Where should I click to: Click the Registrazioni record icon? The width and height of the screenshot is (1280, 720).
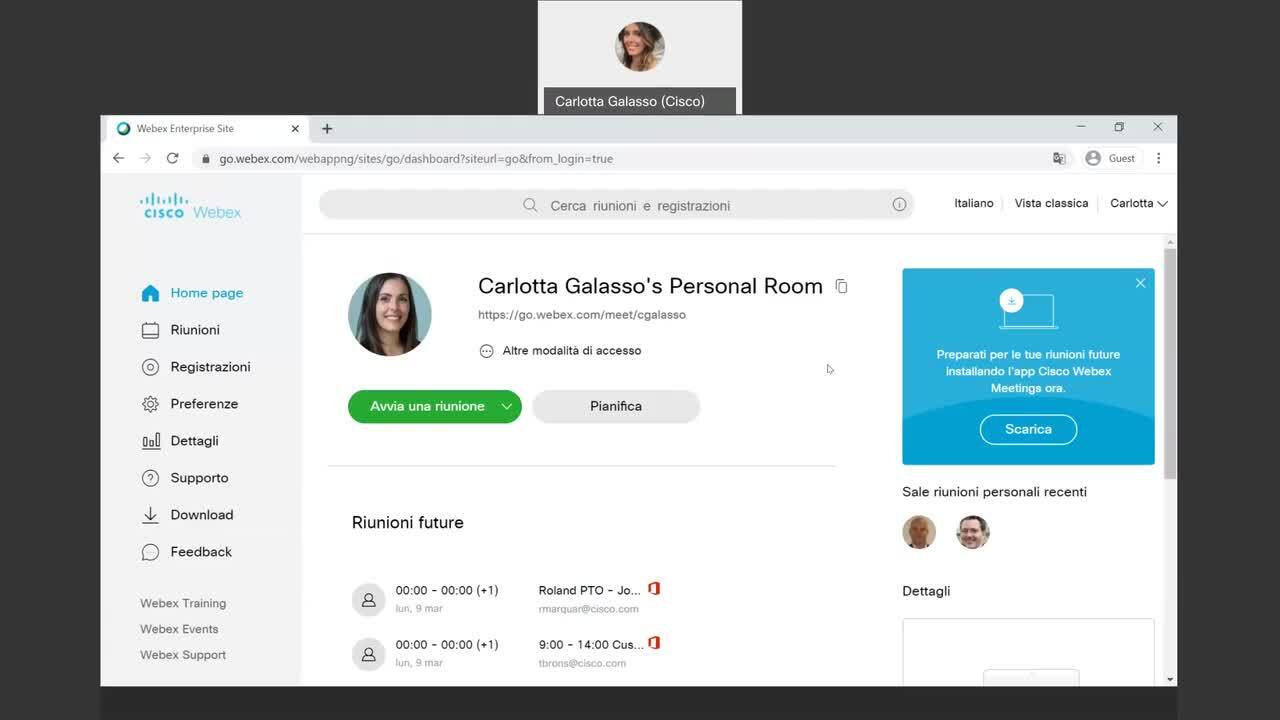coord(150,367)
